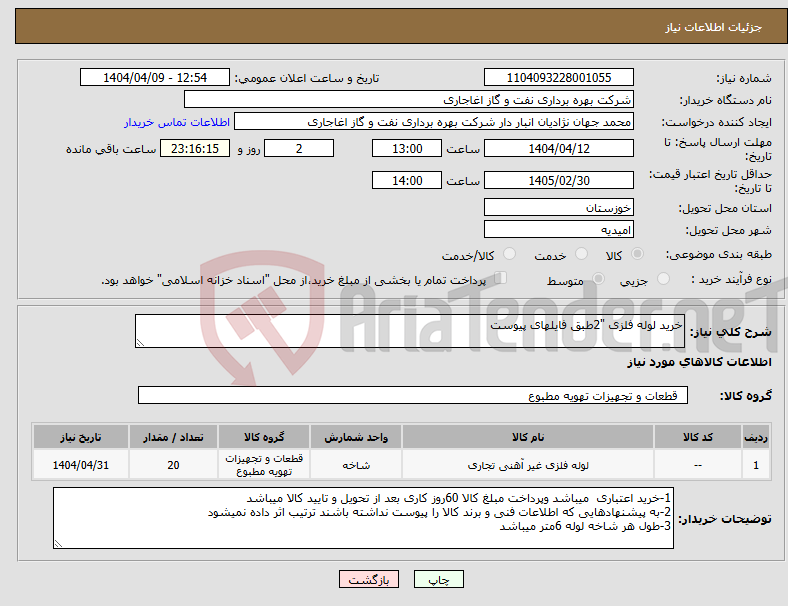The image size is (788, 606).
Task: Click the deadline time field 13:00
Action: pos(407,148)
